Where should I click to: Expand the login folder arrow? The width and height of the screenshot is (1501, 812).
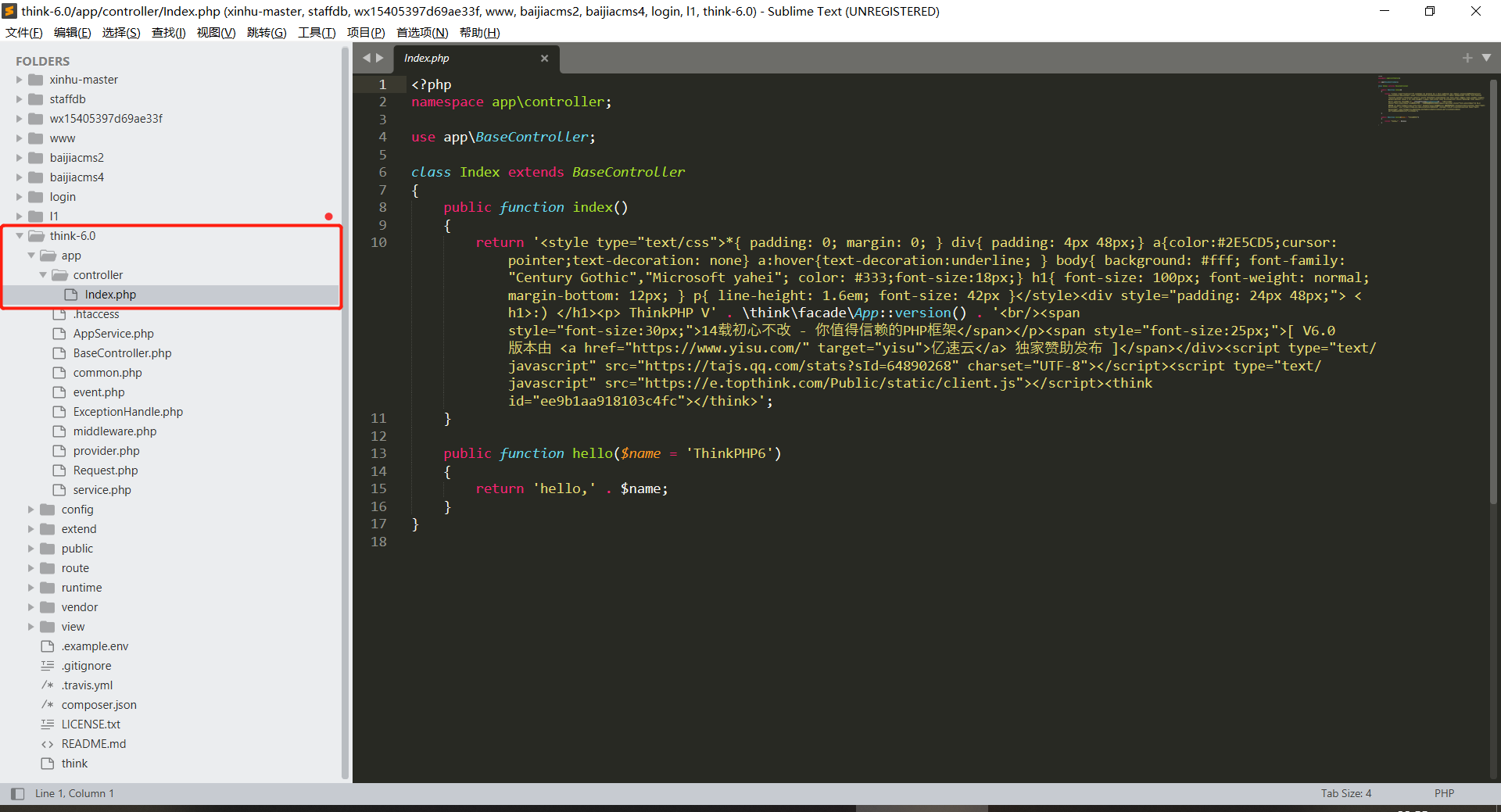[x=20, y=197]
